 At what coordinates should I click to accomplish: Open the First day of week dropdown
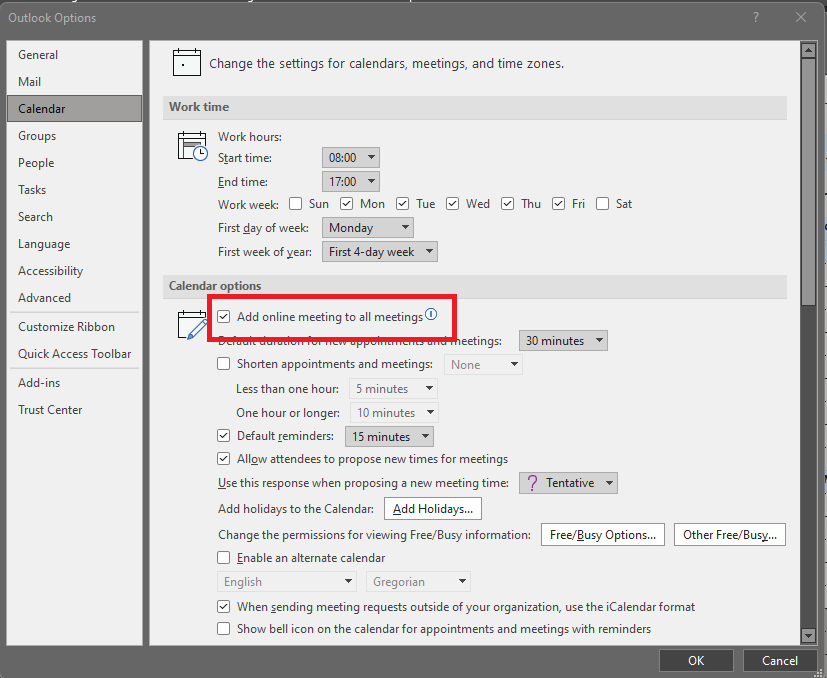point(368,228)
